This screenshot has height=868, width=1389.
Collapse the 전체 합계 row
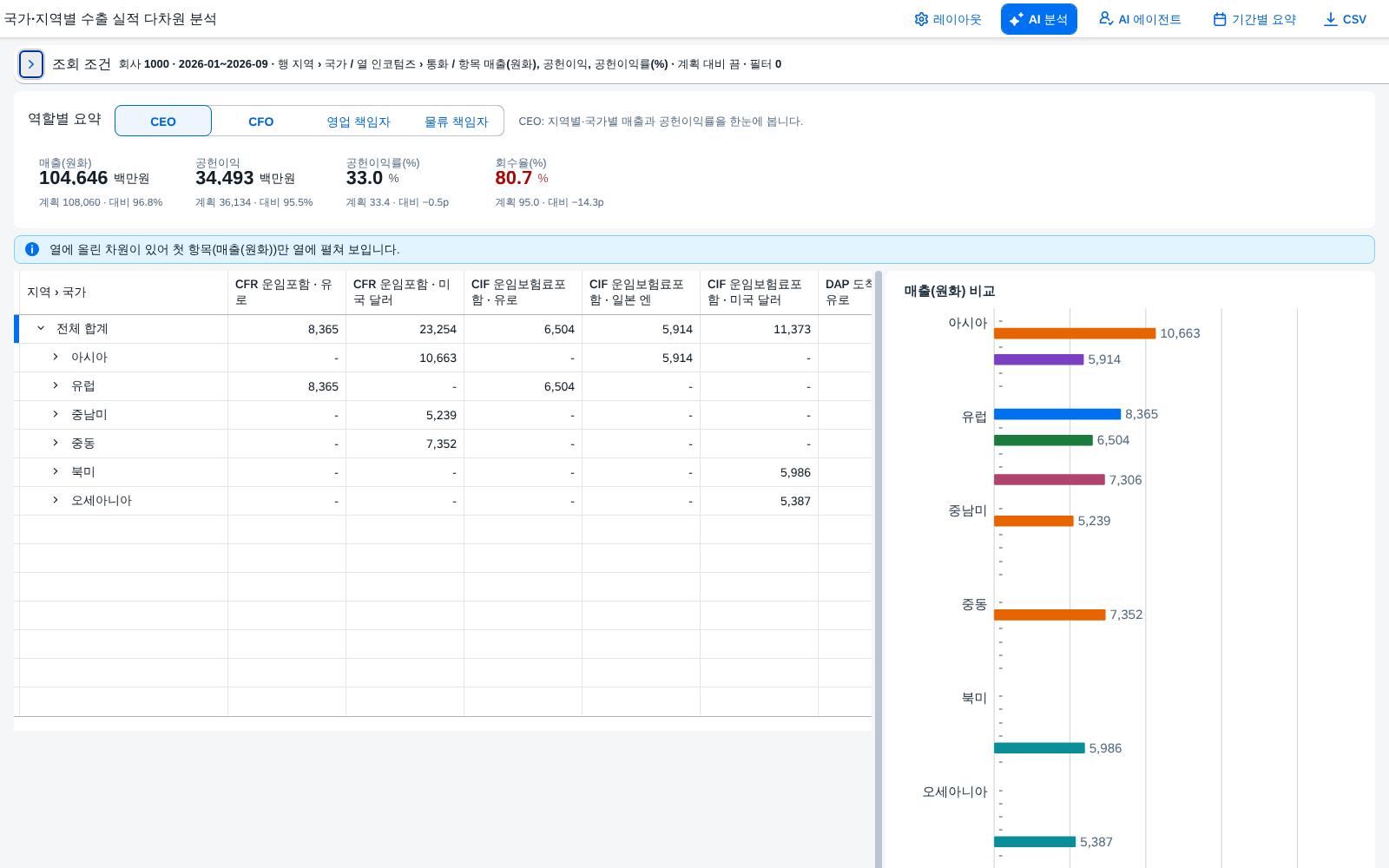pyautogui.click(x=41, y=329)
